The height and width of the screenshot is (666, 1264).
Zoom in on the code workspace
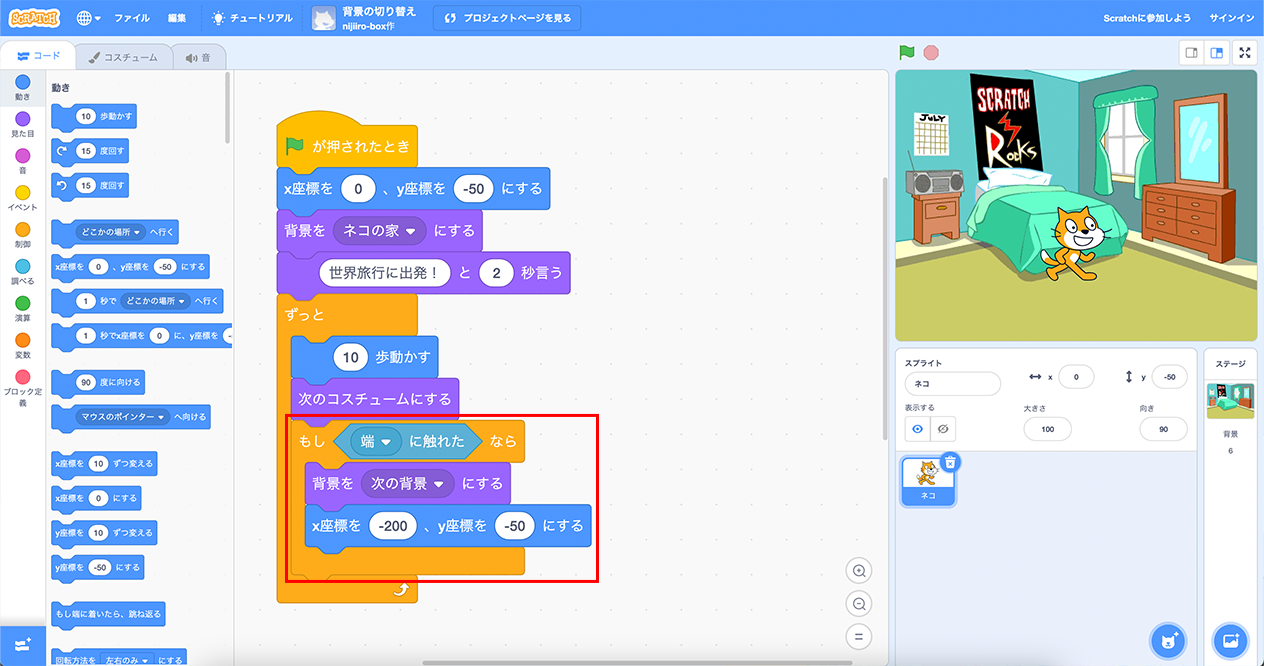(x=858, y=571)
